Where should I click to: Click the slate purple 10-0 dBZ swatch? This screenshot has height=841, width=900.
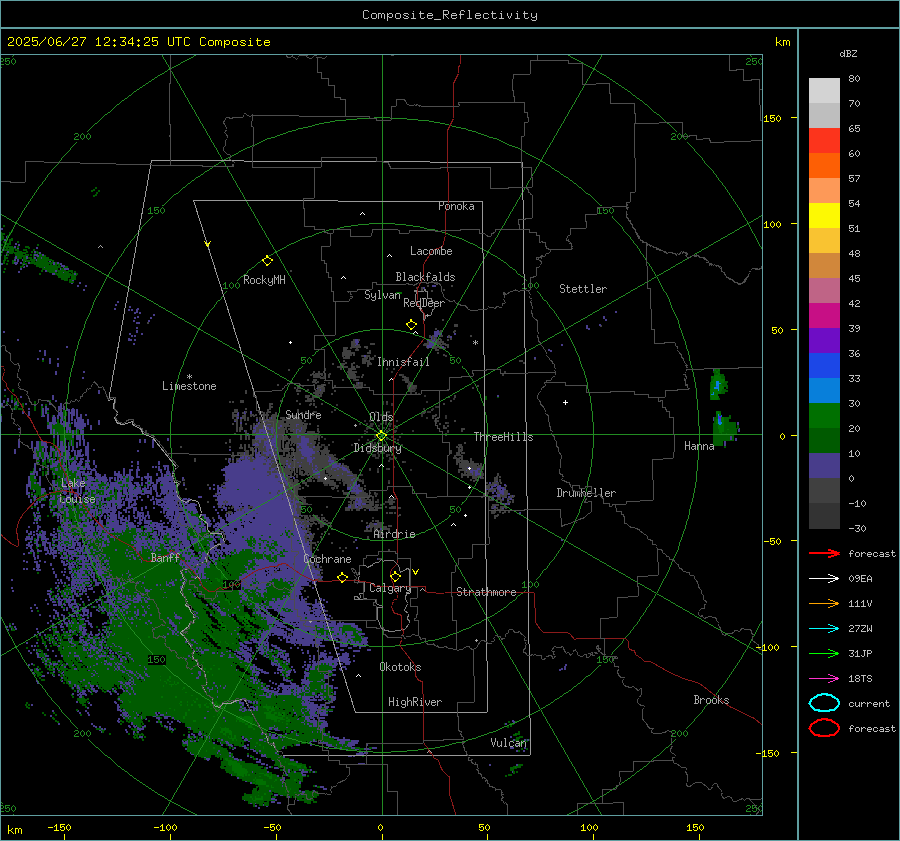pos(824,466)
